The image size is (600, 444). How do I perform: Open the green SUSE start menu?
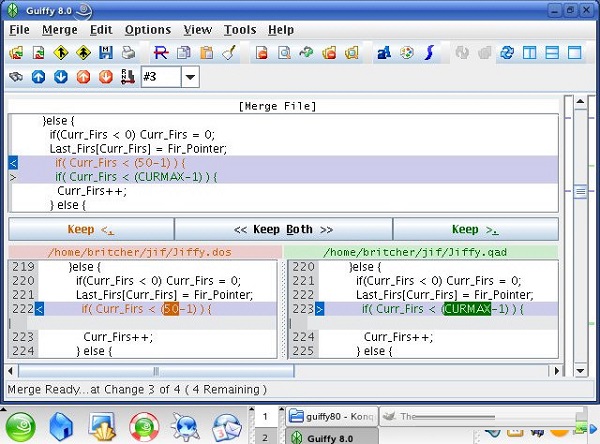tap(21, 426)
